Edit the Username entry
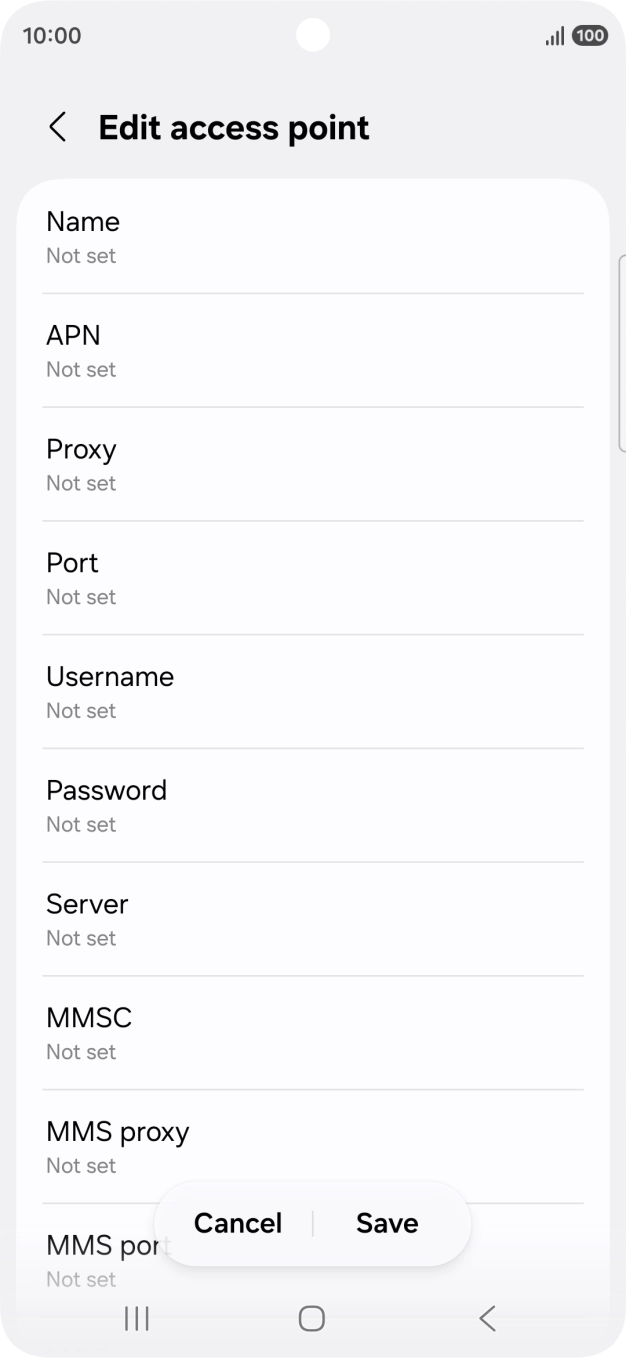This screenshot has width=626, height=1358. 312,692
